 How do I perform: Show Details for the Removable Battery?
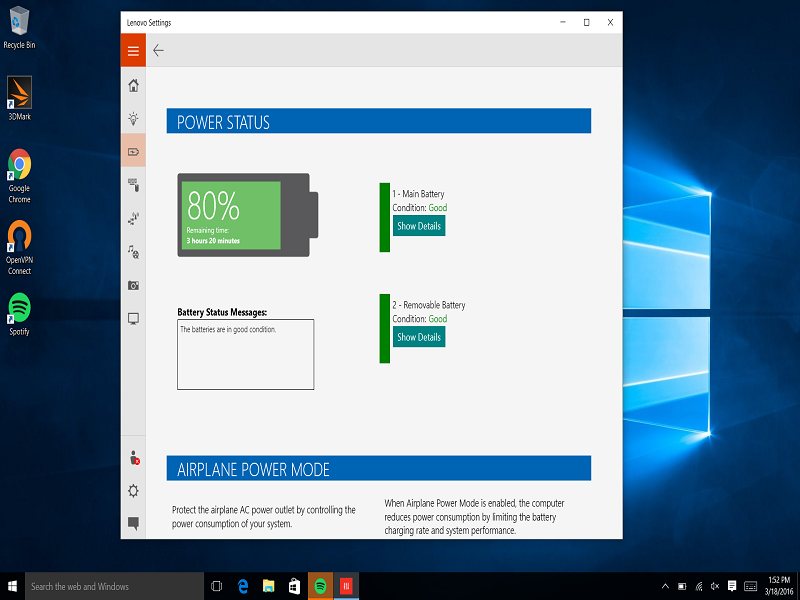(x=418, y=337)
